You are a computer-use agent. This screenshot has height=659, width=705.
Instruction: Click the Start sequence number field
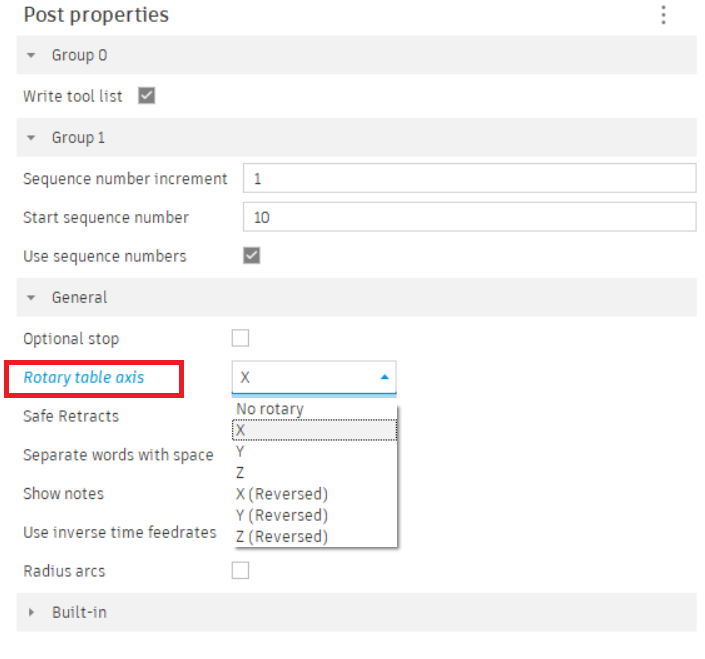(469, 217)
